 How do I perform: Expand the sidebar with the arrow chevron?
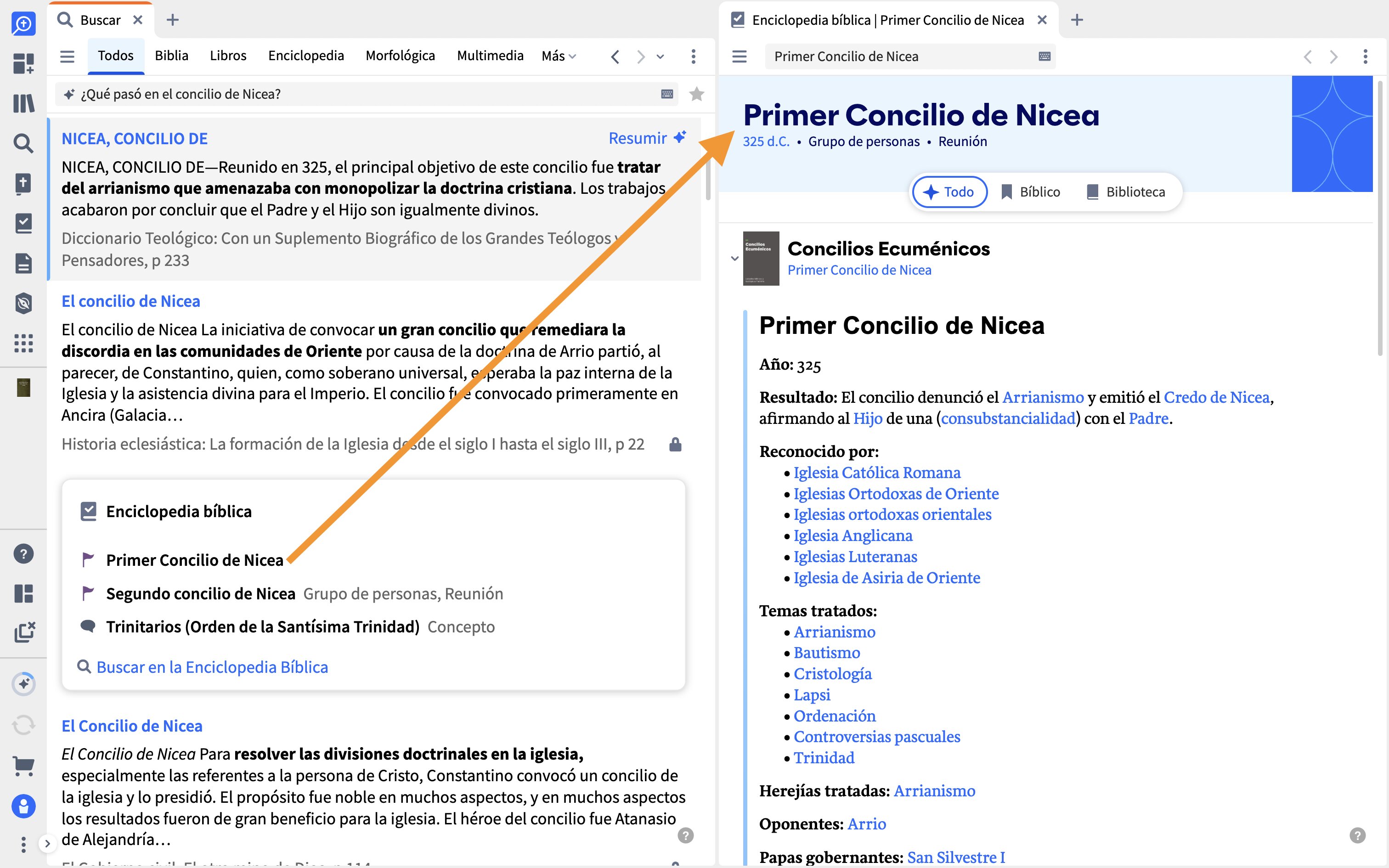(48, 844)
